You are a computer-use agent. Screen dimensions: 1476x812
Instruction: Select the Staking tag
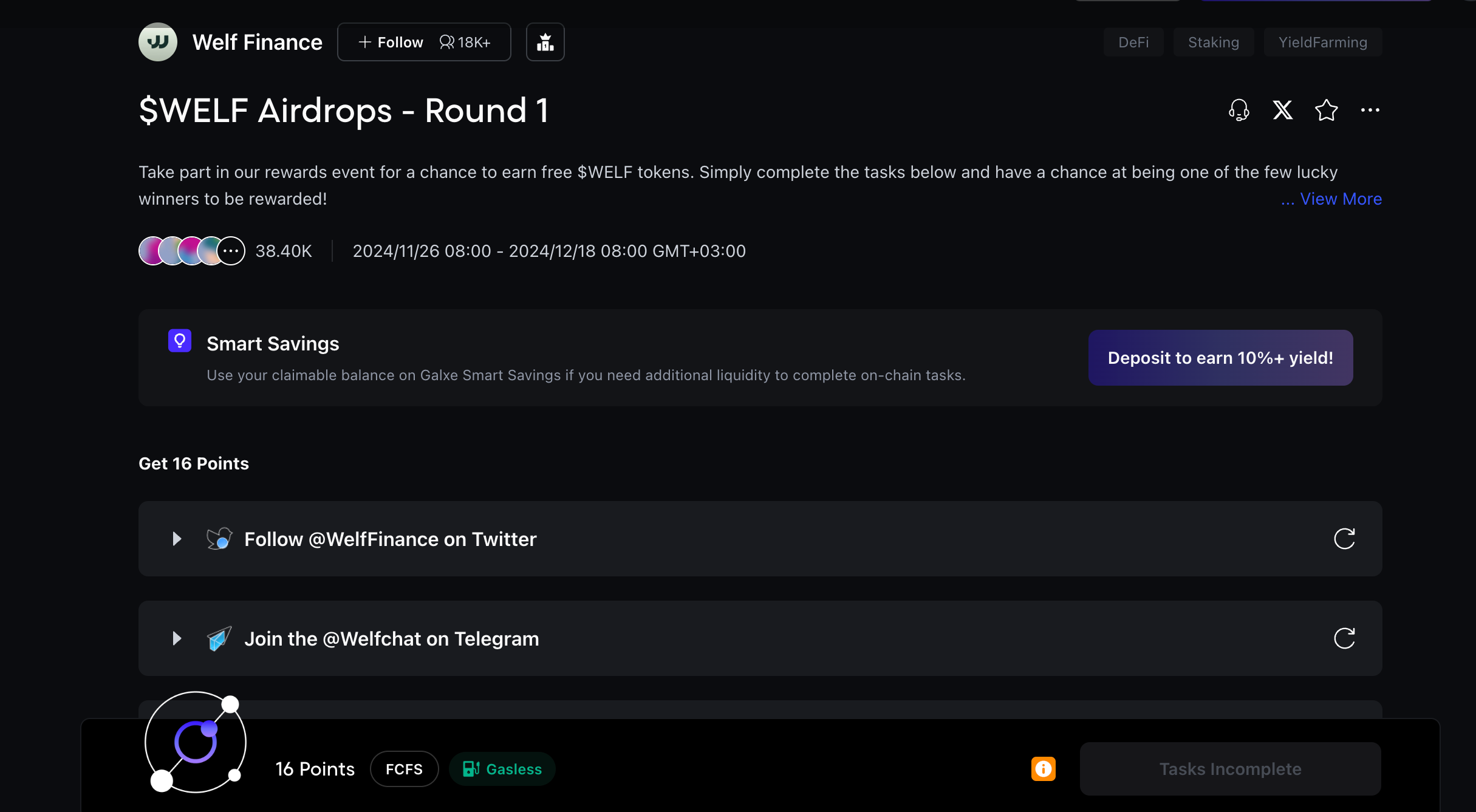(x=1213, y=42)
